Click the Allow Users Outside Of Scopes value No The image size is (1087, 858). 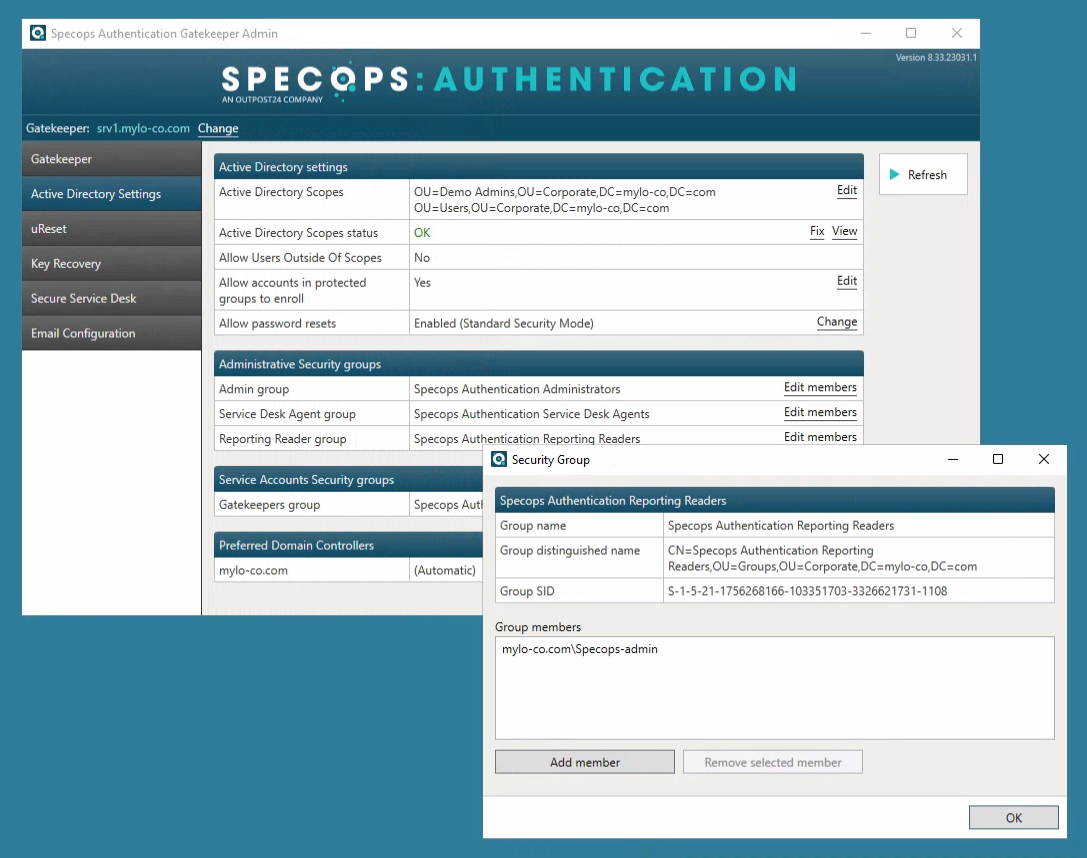pyautogui.click(x=422, y=258)
